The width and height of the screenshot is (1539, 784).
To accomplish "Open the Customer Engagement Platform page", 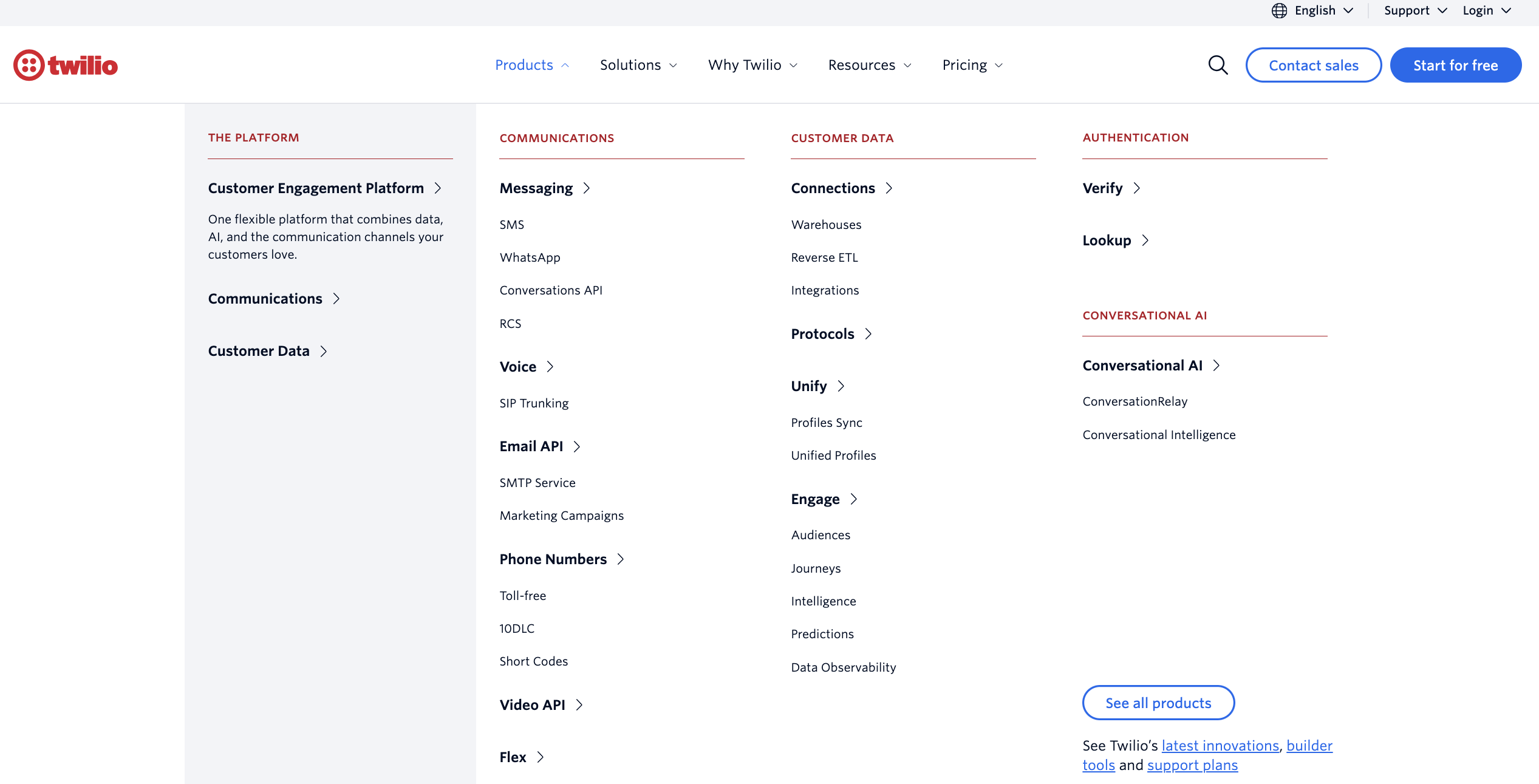I will tap(316, 188).
